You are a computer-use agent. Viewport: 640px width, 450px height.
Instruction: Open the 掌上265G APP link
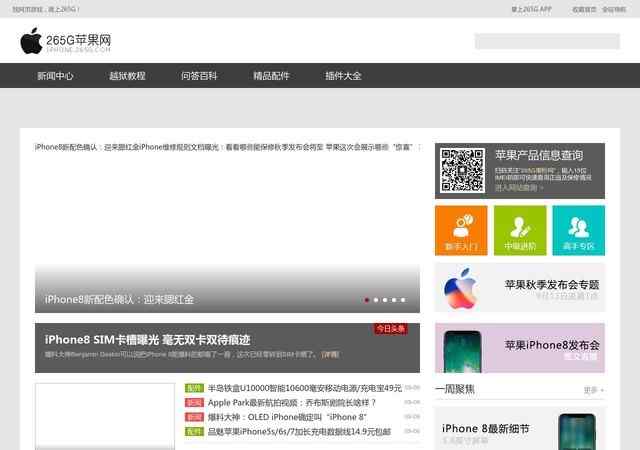coord(531,9)
